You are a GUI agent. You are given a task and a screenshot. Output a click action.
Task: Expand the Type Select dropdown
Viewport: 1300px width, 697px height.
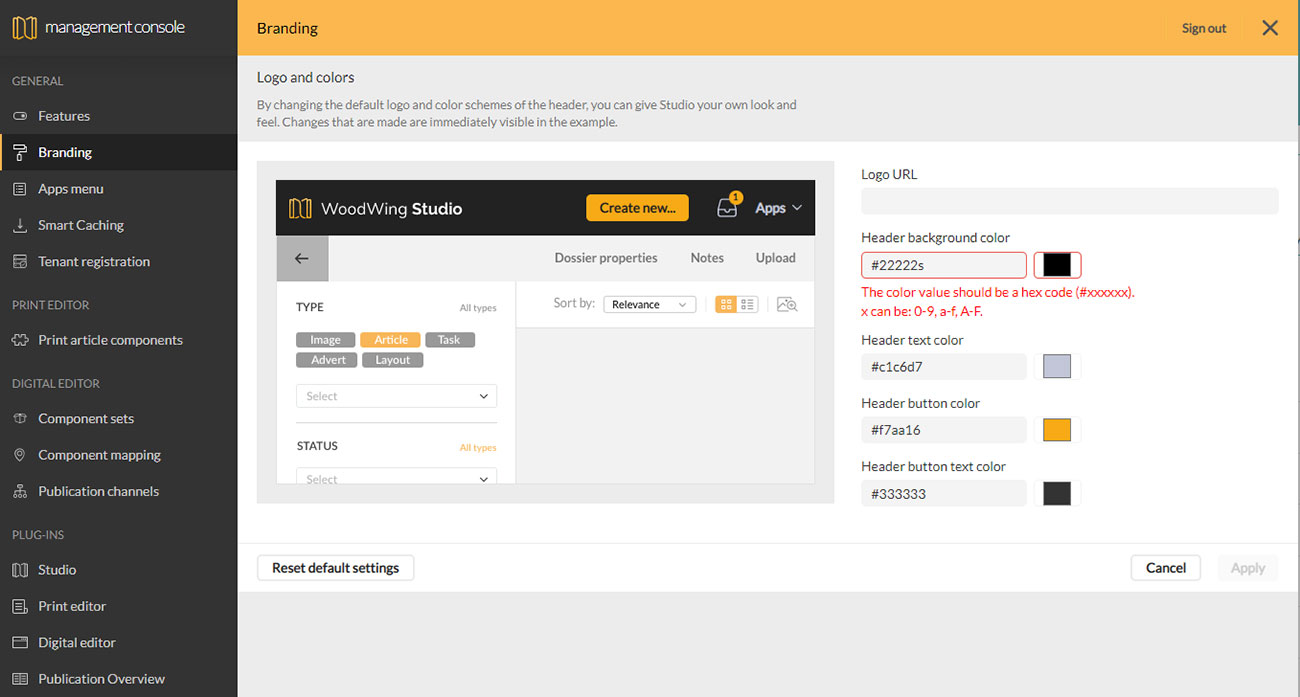[x=396, y=396]
